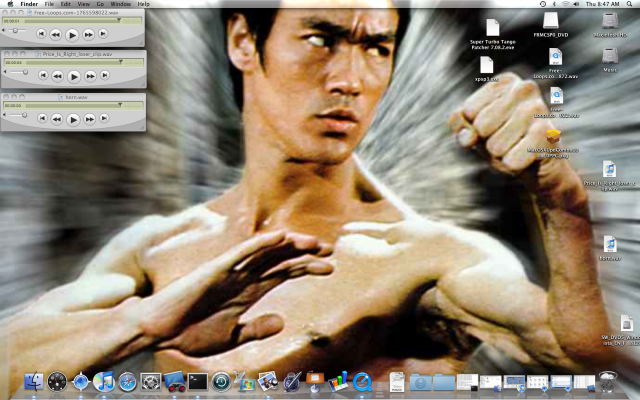640x400 pixels.
Task: Open System Preferences from the Dock
Action: click(x=151, y=382)
